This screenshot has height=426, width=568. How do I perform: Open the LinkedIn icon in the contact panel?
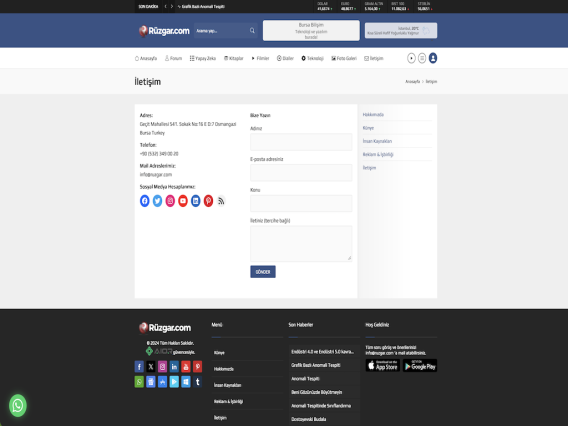pyautogui.click(x=196, y=201)
